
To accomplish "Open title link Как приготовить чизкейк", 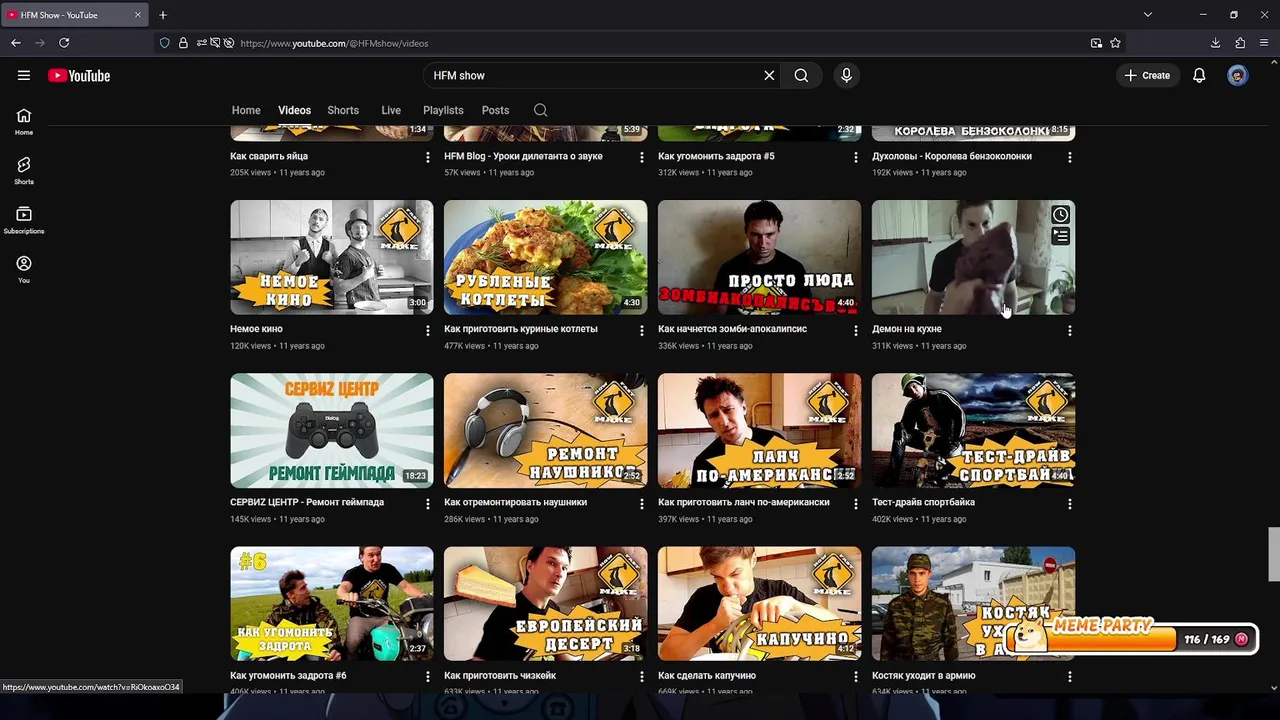I will (500, 675).
